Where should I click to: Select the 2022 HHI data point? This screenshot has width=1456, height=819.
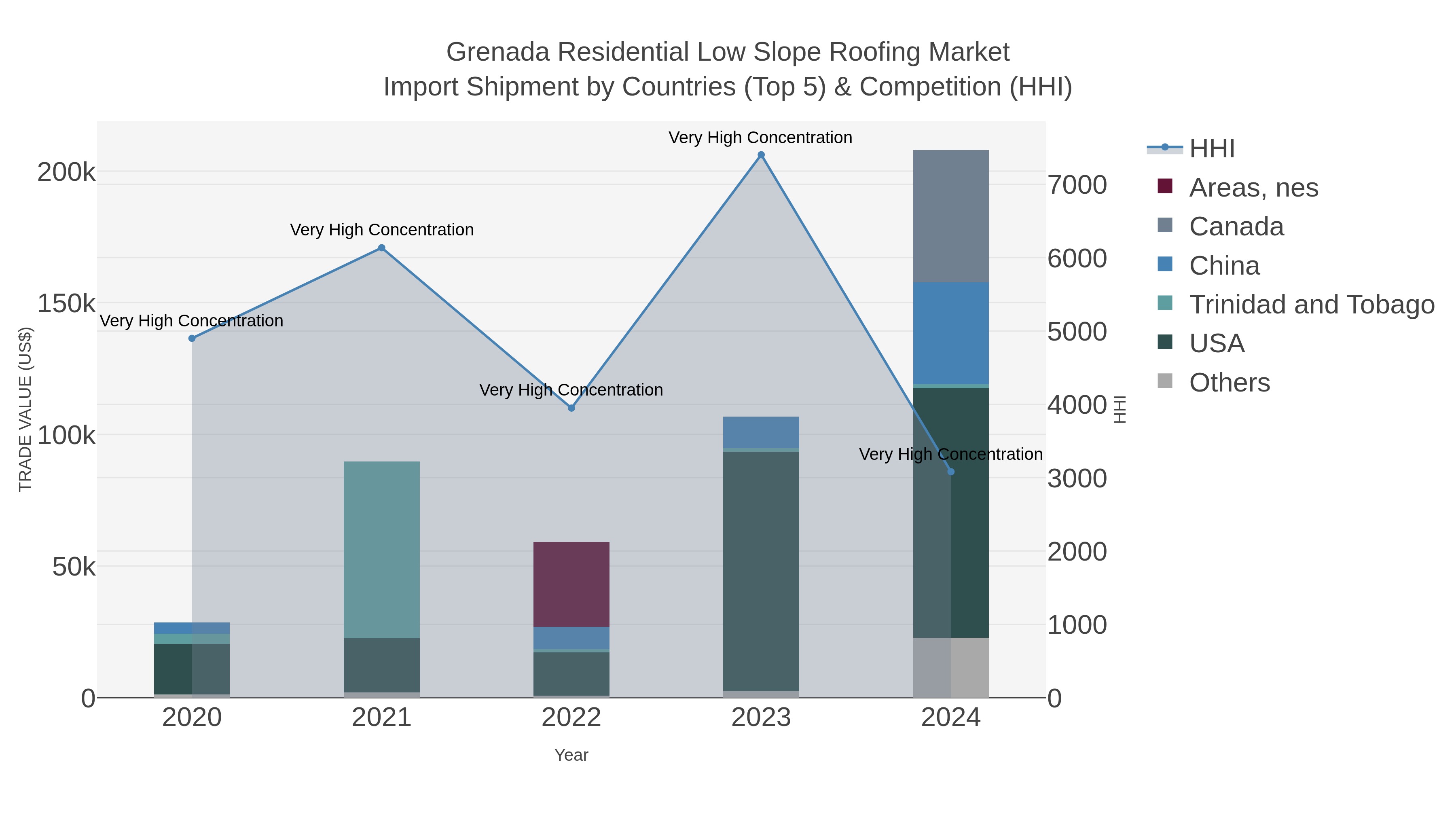coord(571,408)
